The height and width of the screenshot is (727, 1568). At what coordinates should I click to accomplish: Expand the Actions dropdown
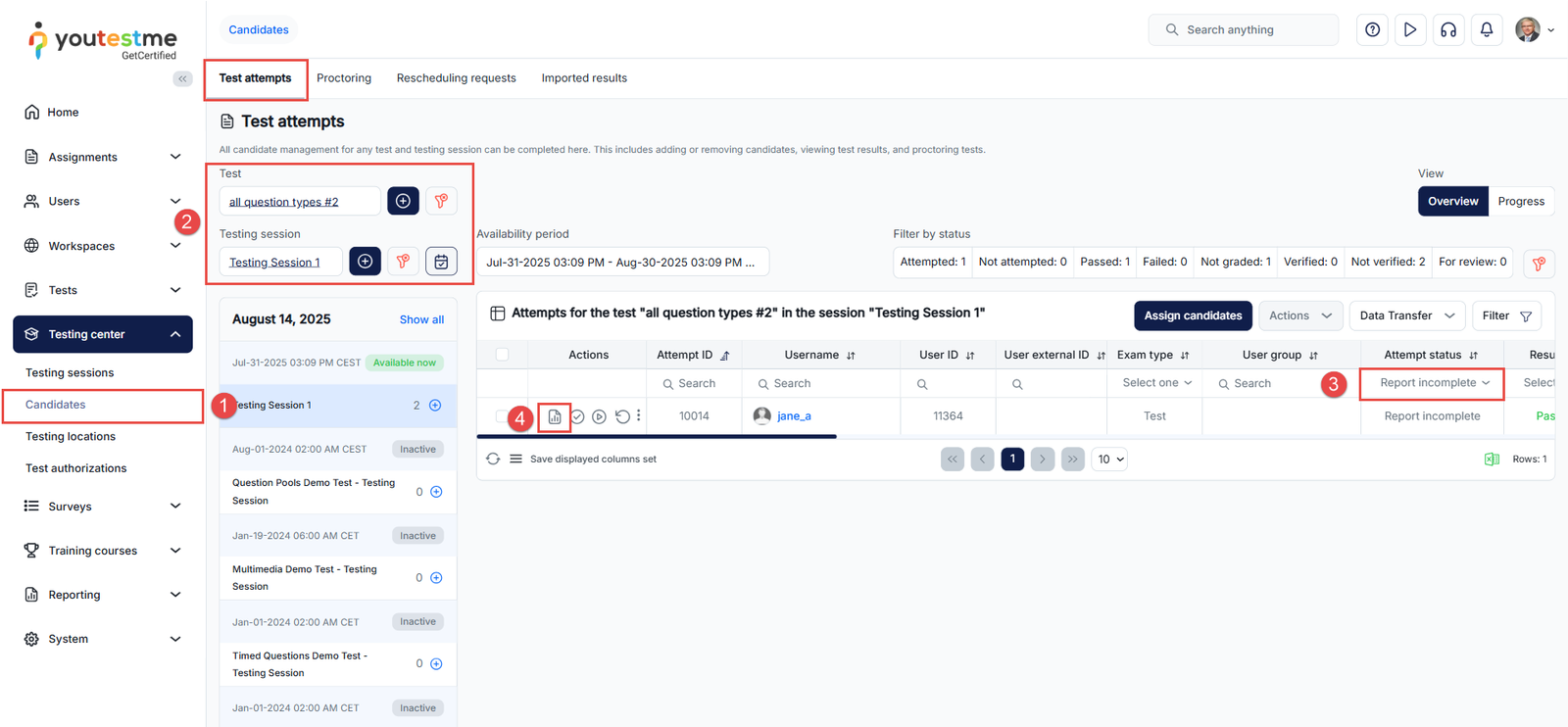[x=1299, y=315]
